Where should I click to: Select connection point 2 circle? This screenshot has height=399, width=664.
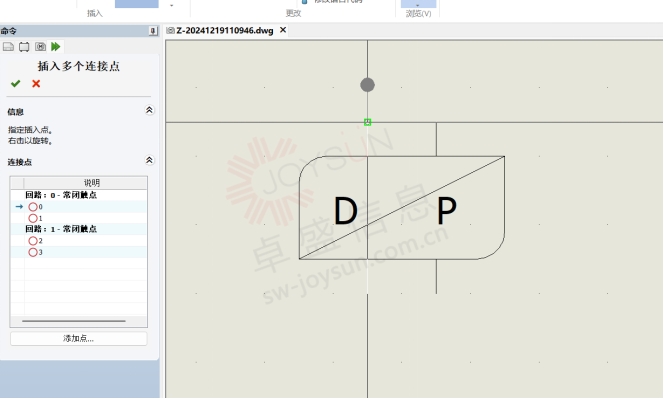[x=33, y=241]
